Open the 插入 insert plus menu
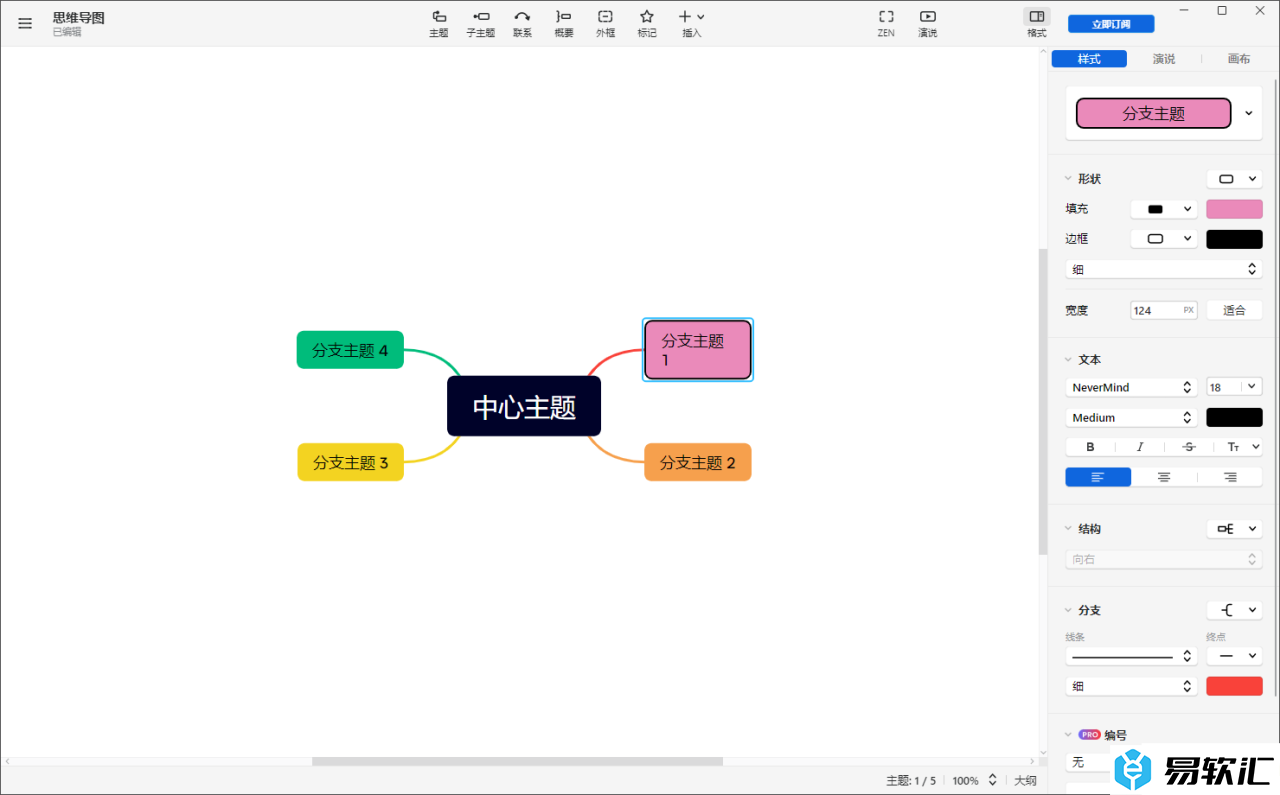The height and width of the screenshot is (795, 1280). (x=692, y=24)
